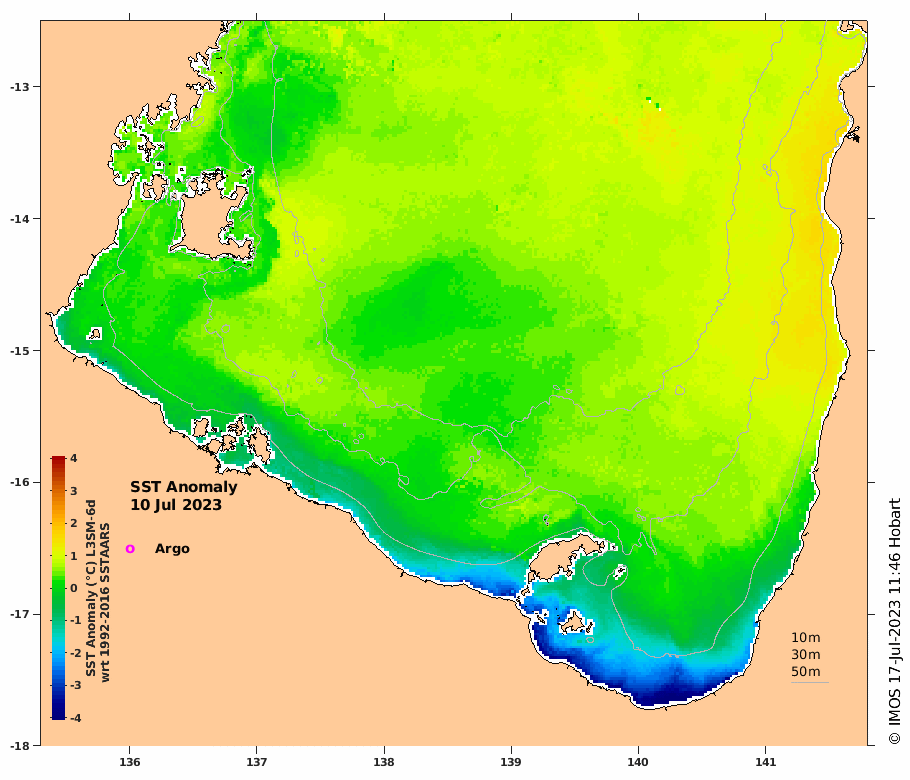Click the 50m depth contour label
Image resolution: width=910 pixels, height=780 pixels.
[x=806, y=671]
